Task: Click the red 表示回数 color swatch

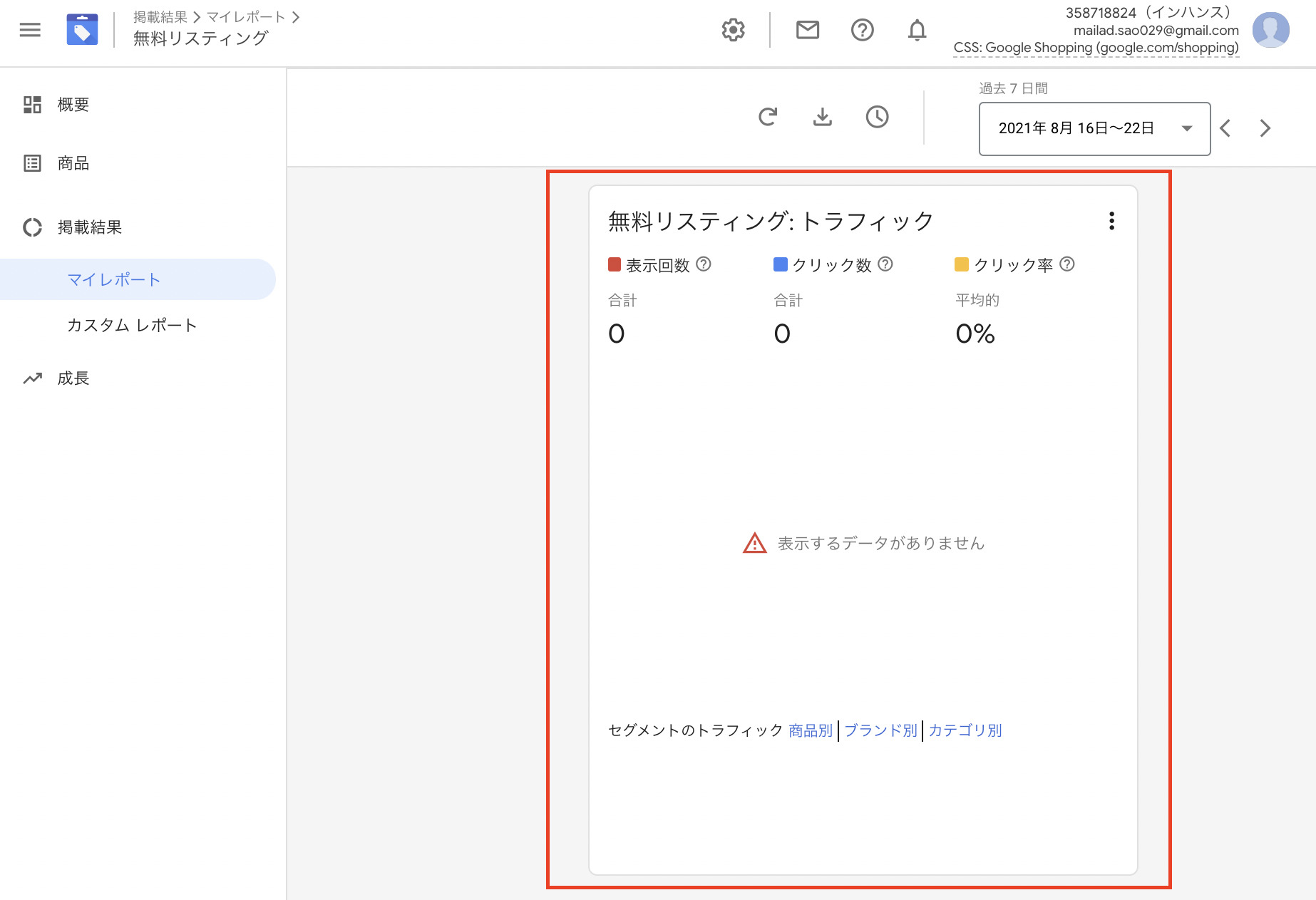Action: tap(615, 264)
